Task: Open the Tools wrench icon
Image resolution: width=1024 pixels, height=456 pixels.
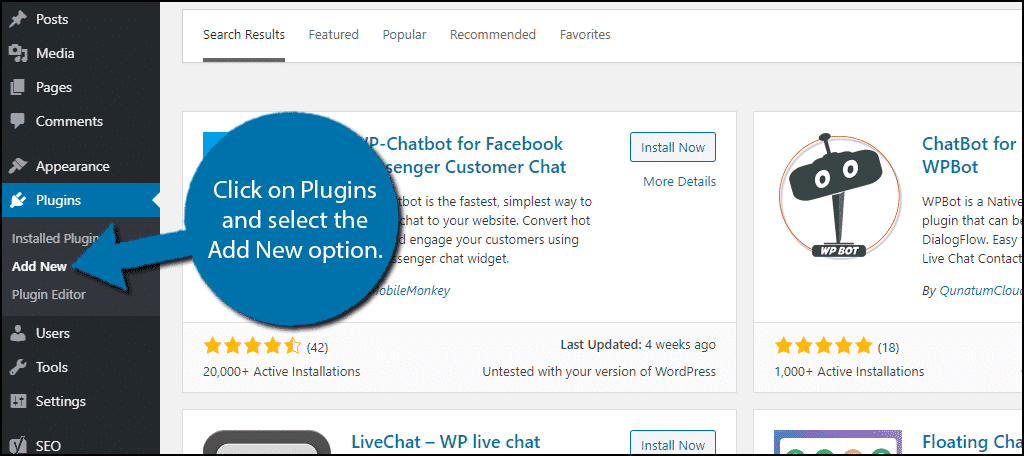Action: pyautogui.click(x=18, y=367)
